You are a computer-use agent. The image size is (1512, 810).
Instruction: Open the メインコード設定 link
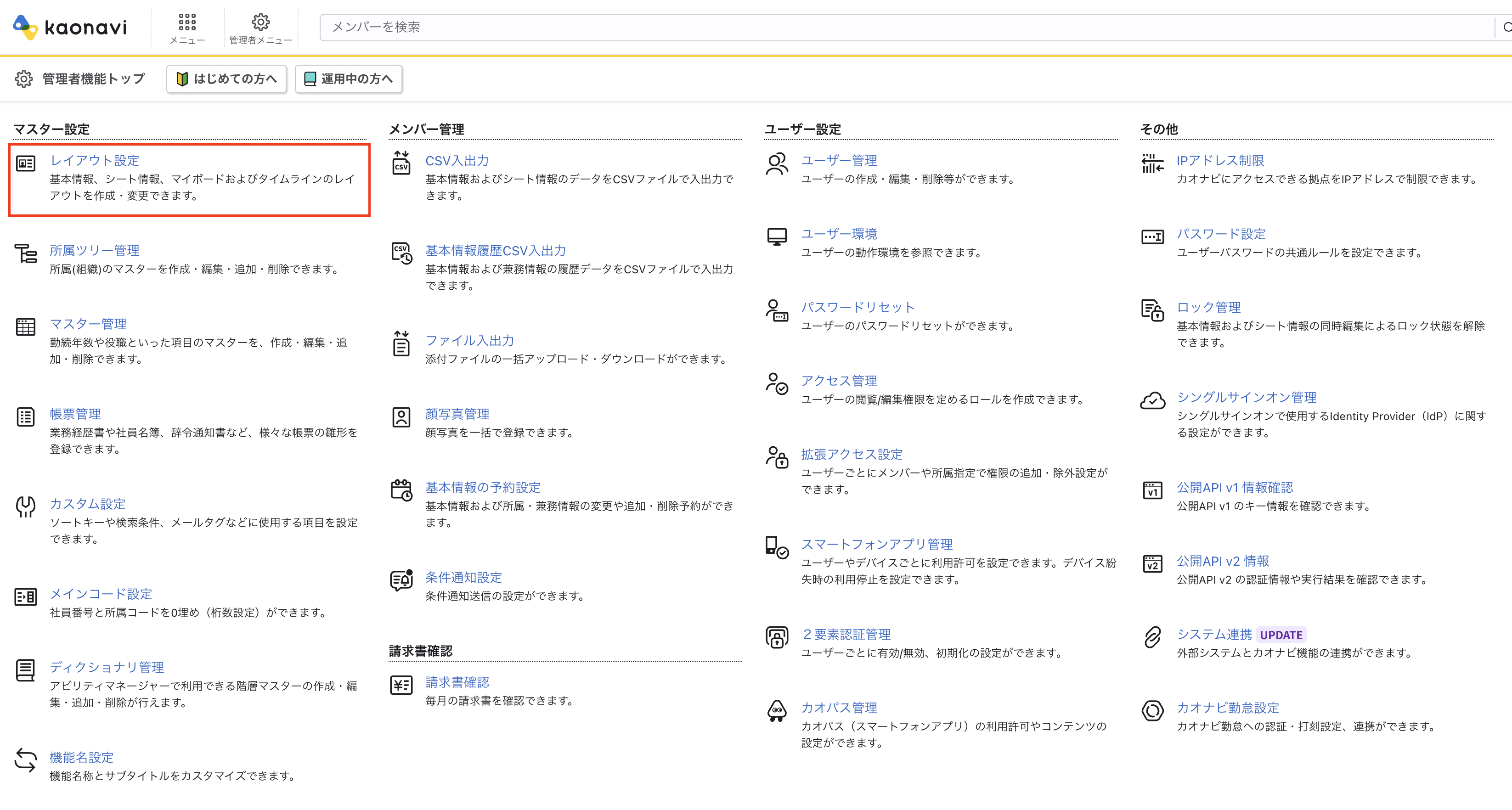pos(101,594)
